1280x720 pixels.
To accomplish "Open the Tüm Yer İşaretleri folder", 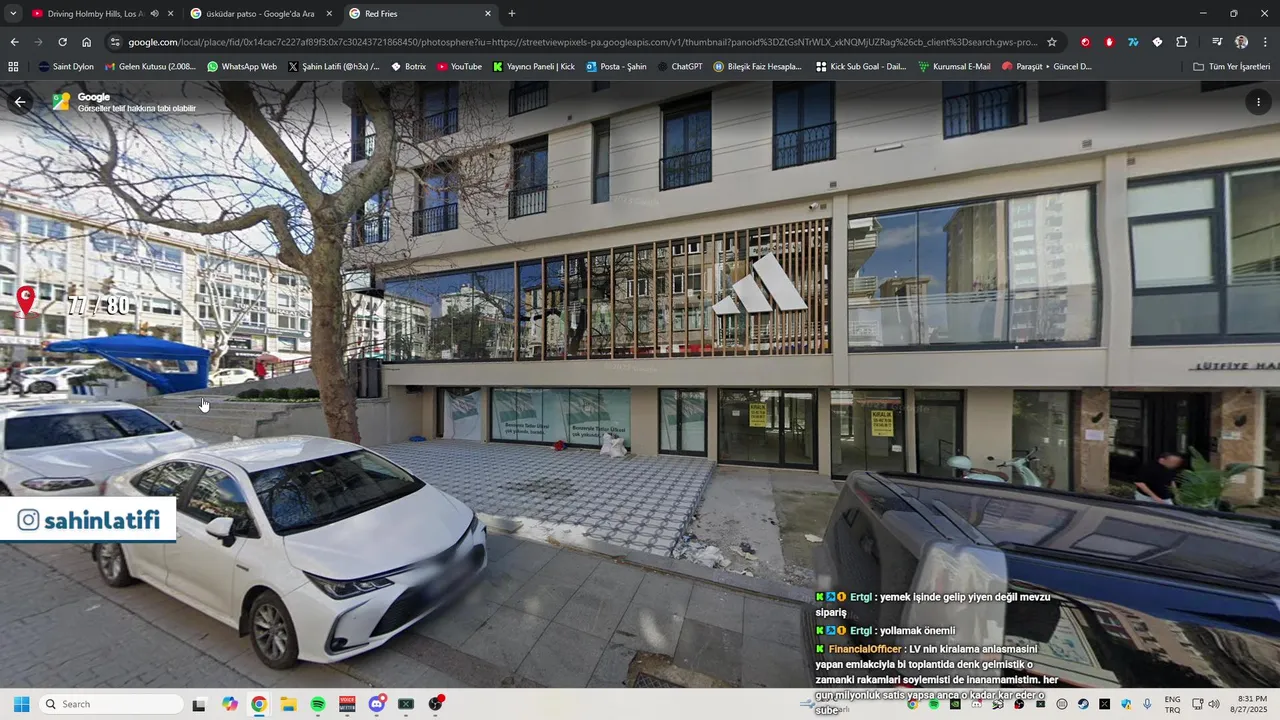I will pos(1231,67).
